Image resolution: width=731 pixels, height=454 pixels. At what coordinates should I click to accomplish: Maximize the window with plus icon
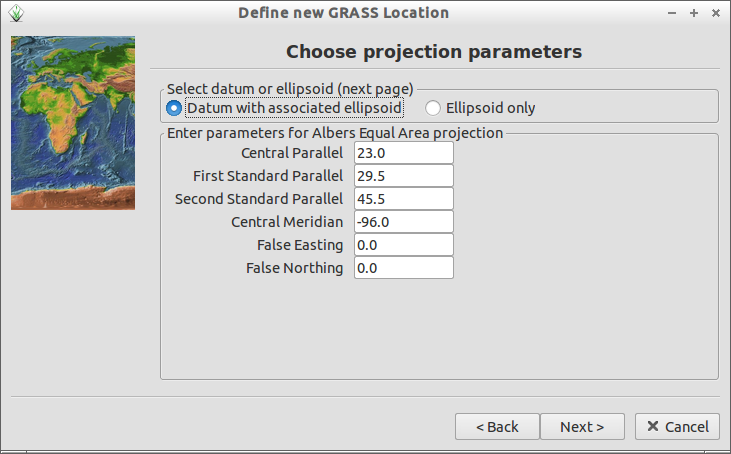tap(694, 13)
